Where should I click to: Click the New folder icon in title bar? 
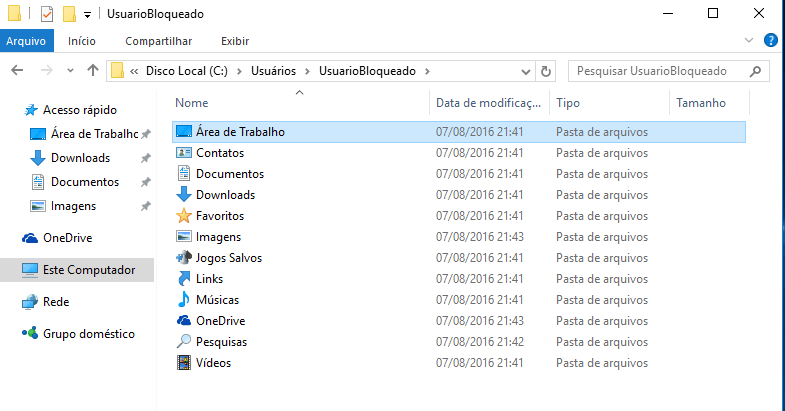click(x=69, y=14)
